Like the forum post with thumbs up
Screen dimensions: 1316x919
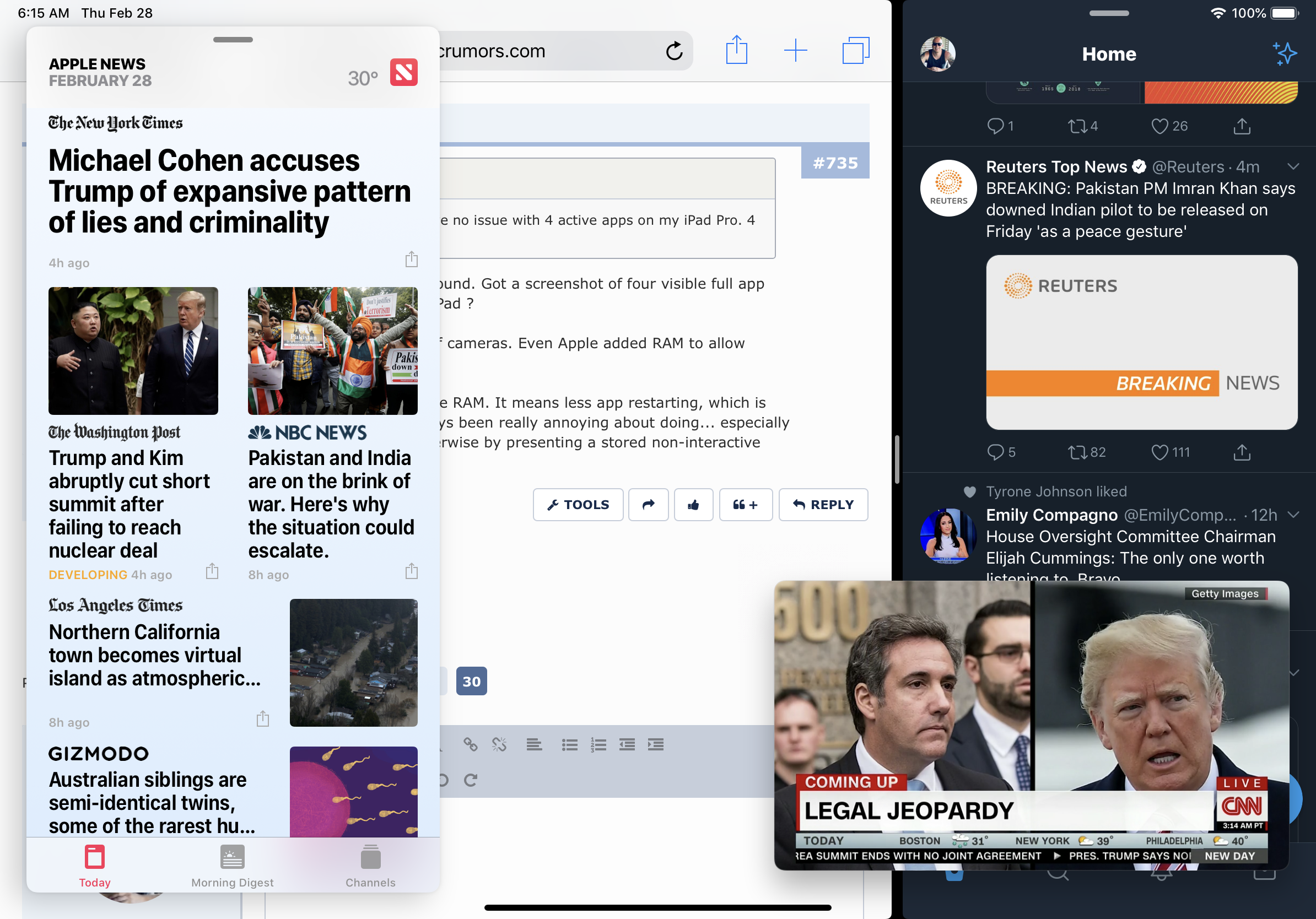693,504
